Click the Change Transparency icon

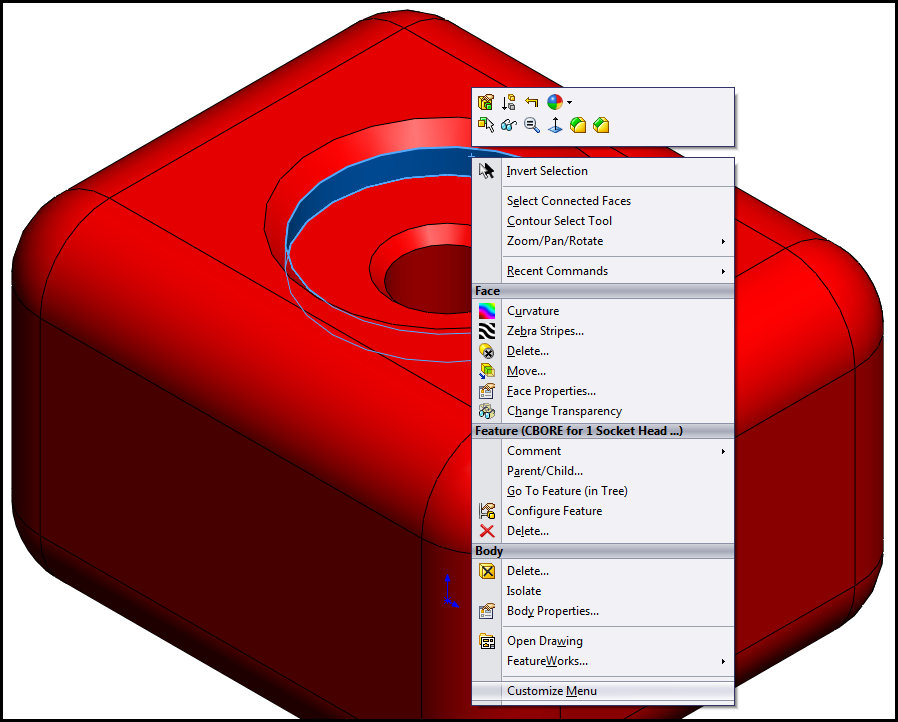pyautogui.click(x=487, y=411)
